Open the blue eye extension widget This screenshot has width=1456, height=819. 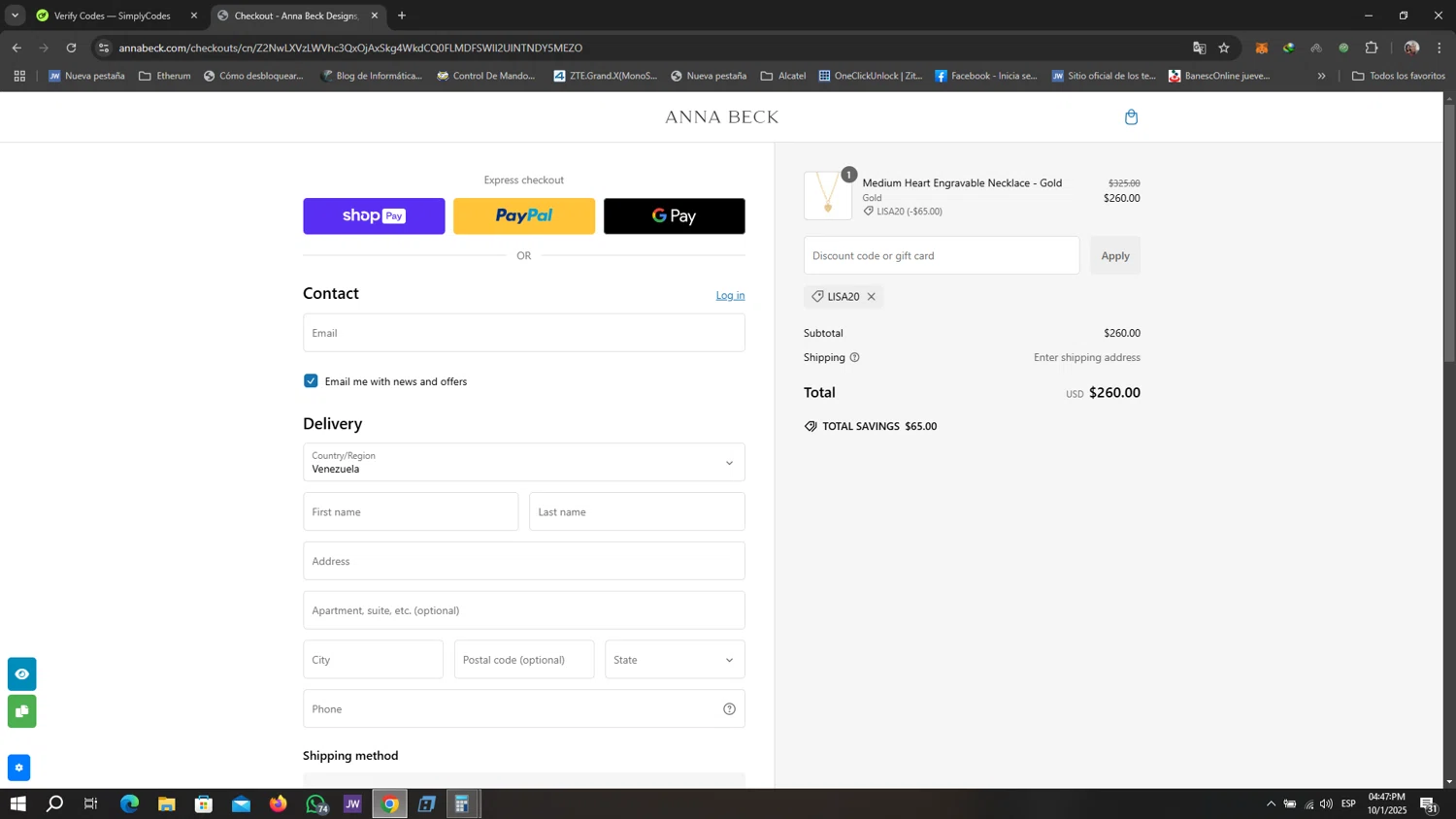point(21,674)
